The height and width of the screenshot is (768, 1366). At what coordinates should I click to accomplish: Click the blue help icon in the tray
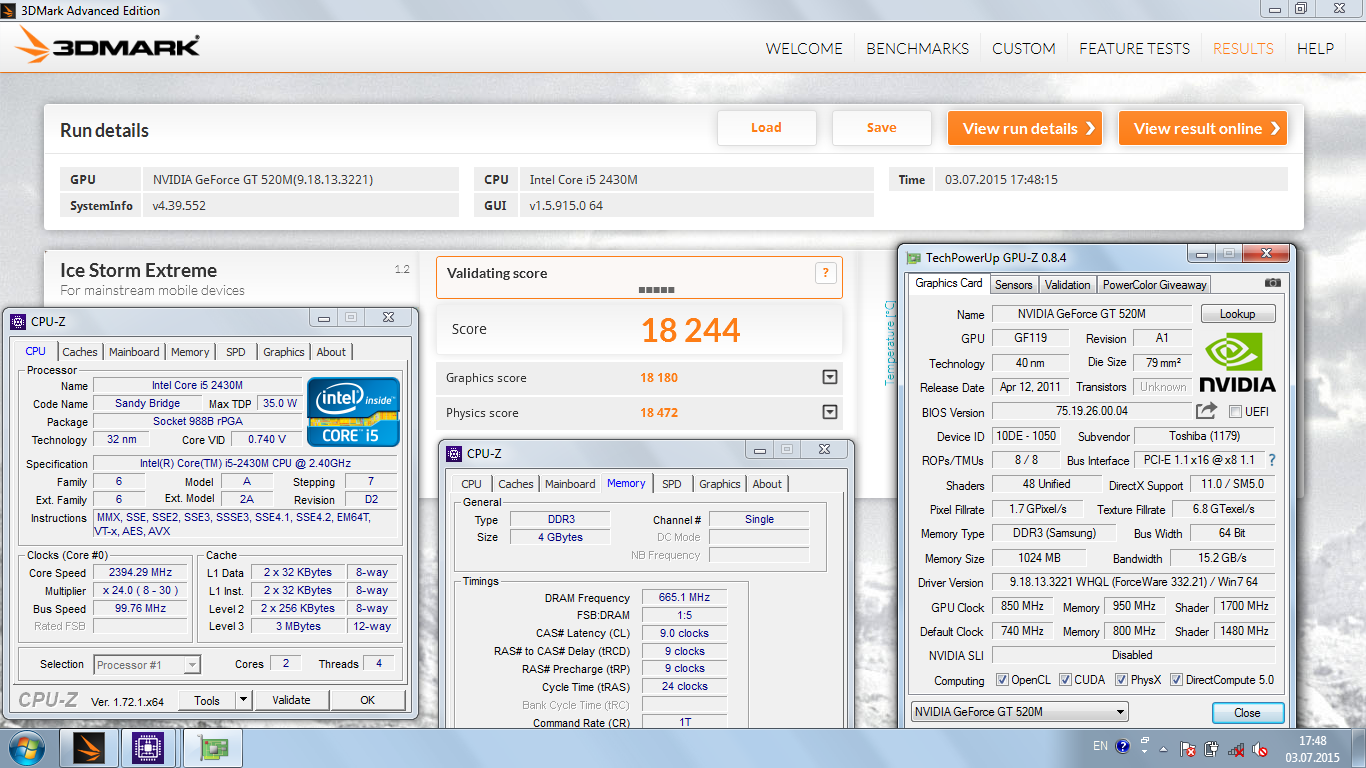coord(1122,746)
